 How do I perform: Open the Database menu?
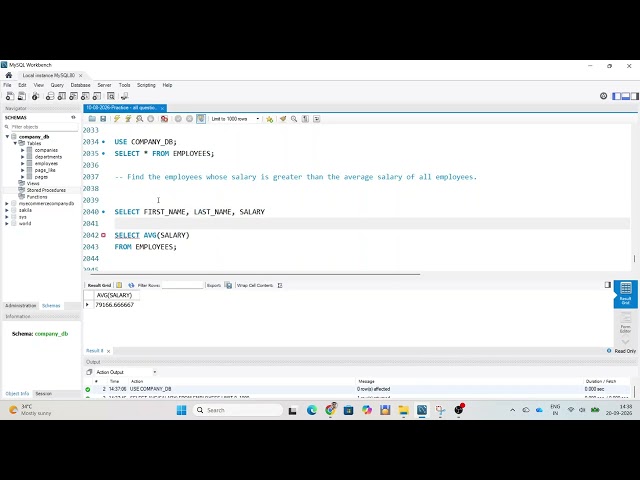pyautogui.click(x=80, y=85)
